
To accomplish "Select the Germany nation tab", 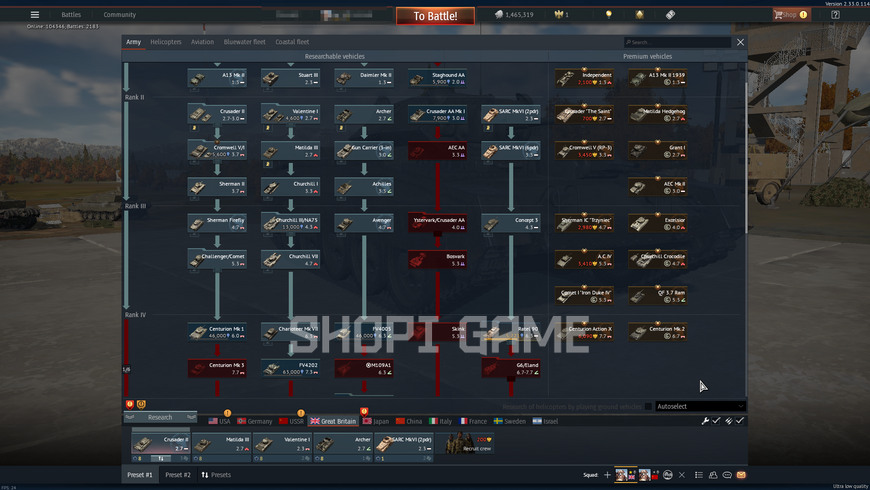I will [x=255, y=422].
